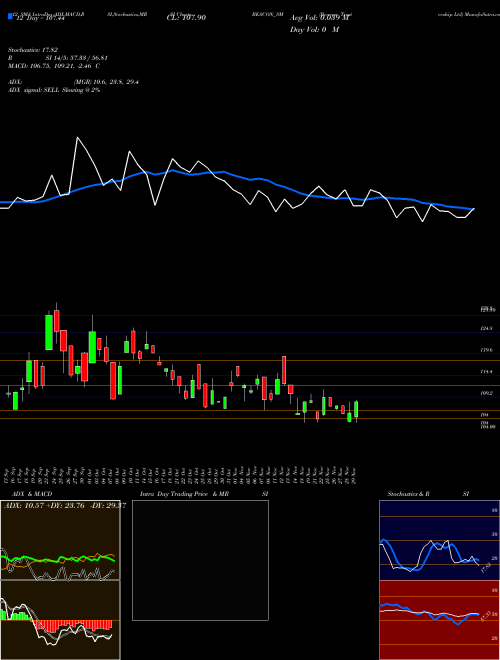This screenshot has width=500, height=660.
Task: Click the last green candlestick on the chart
Action: (x=356, y=409)
